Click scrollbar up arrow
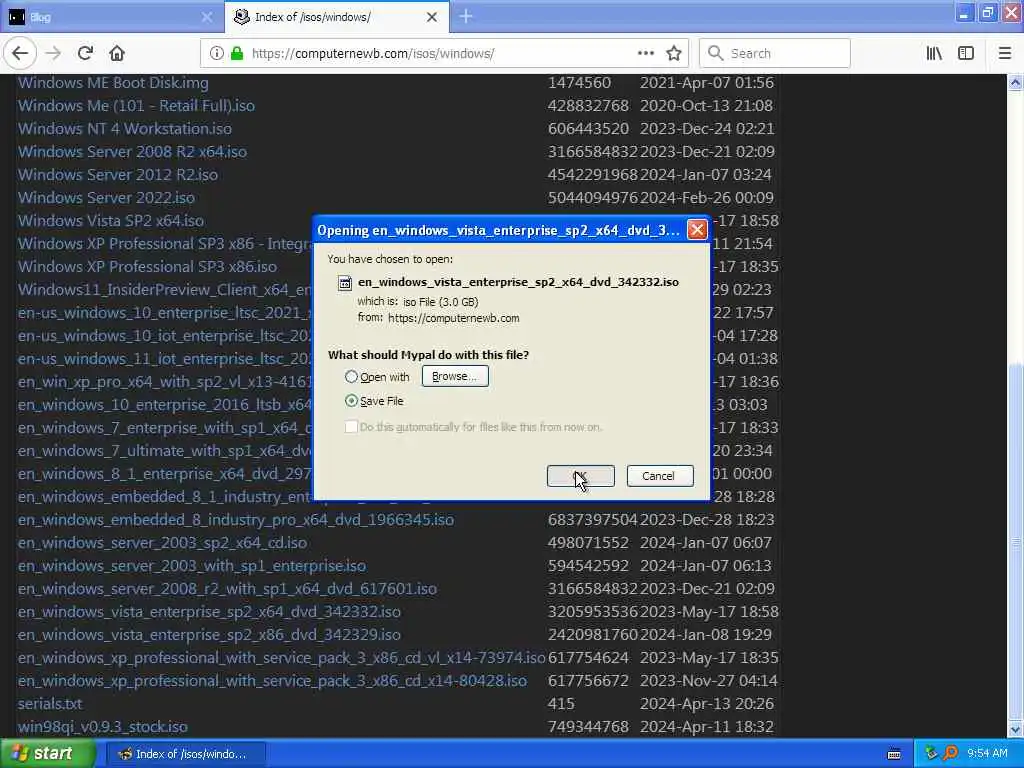Image resolution: width=1024 pixels, height=768 pixels. [x=1015, y=82]
